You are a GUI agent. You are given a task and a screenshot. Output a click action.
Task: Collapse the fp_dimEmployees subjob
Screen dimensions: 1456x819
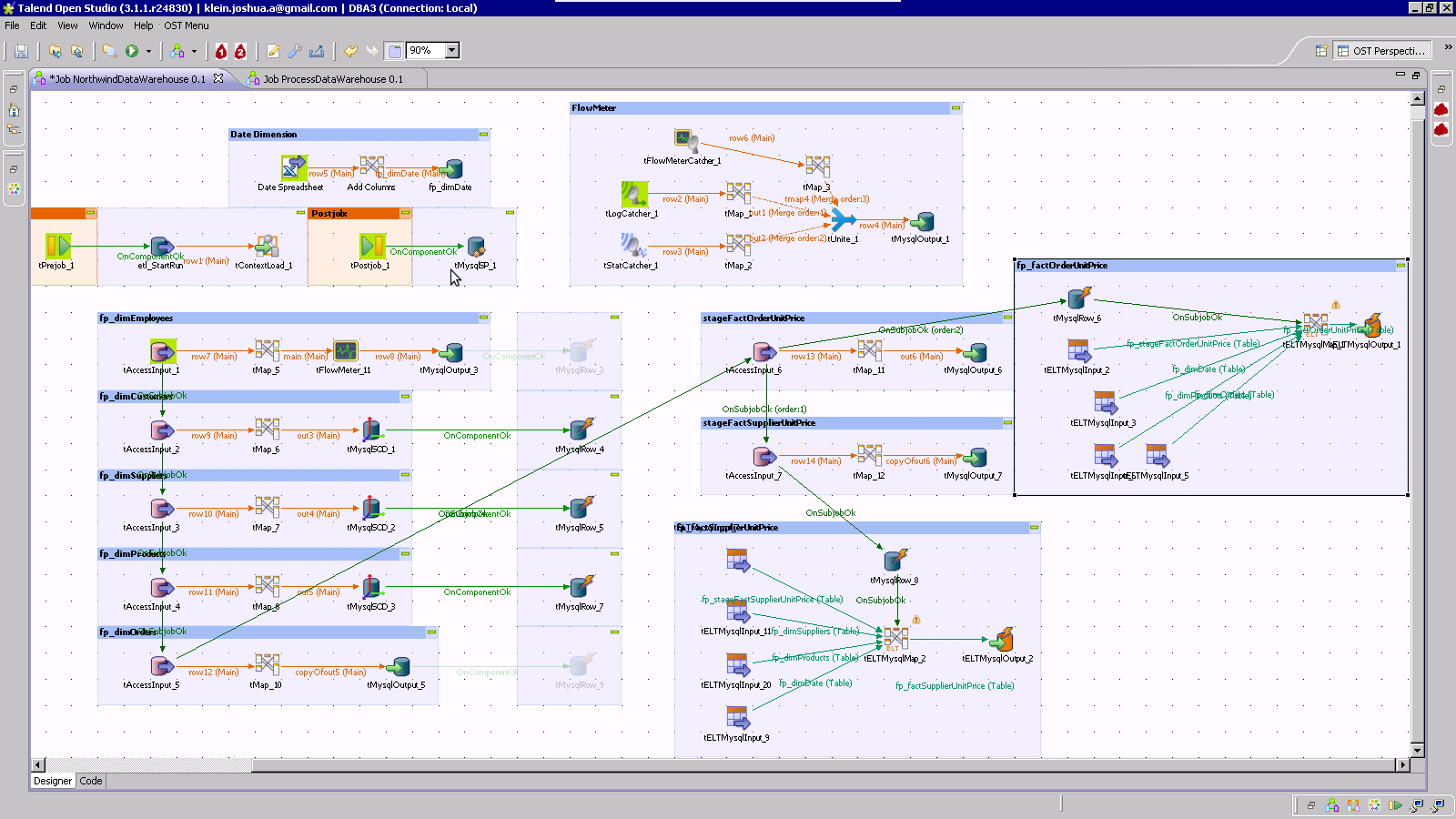coord(483,318)
